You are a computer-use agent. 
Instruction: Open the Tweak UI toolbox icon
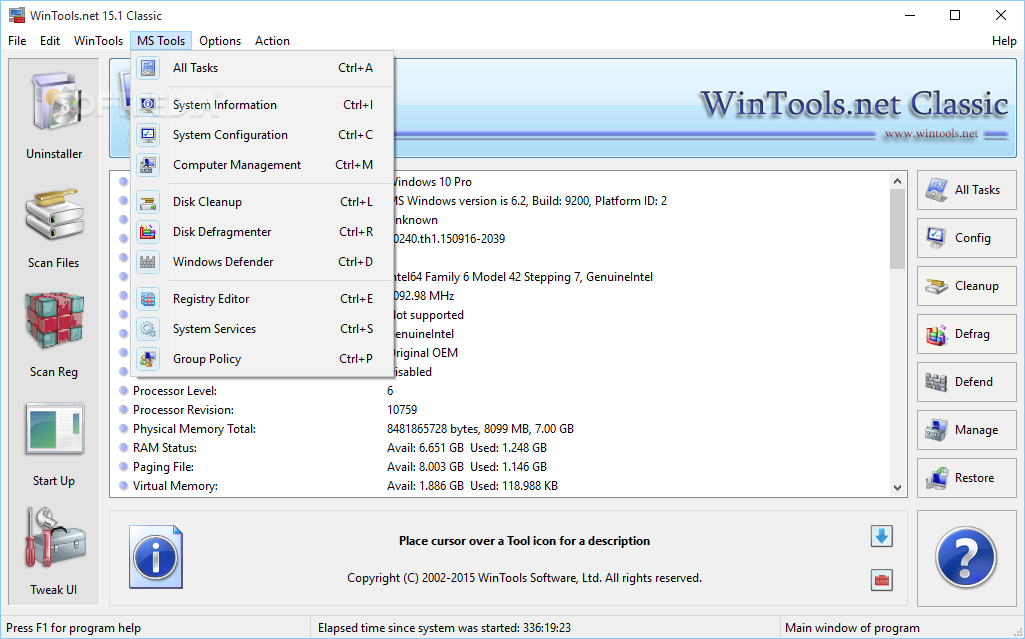click(x=55, y=537)
